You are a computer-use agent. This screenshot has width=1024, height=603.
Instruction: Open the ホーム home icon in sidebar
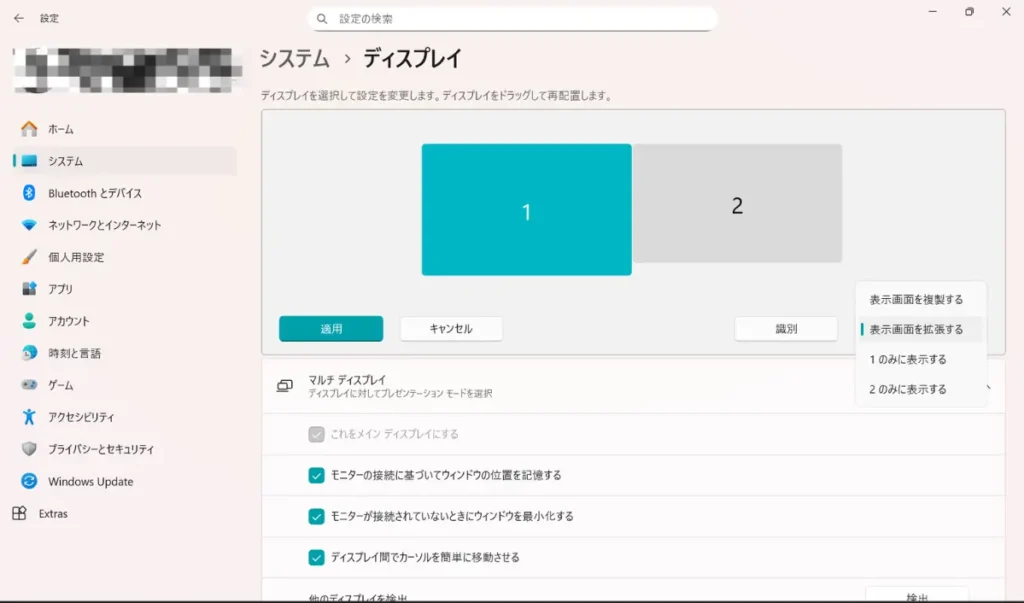29,129
